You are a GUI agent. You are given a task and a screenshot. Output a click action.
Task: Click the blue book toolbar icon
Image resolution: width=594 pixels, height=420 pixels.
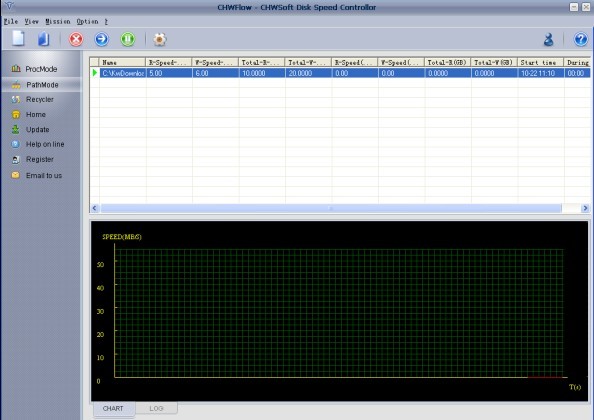pyautogui.click(x=44, y=39)
